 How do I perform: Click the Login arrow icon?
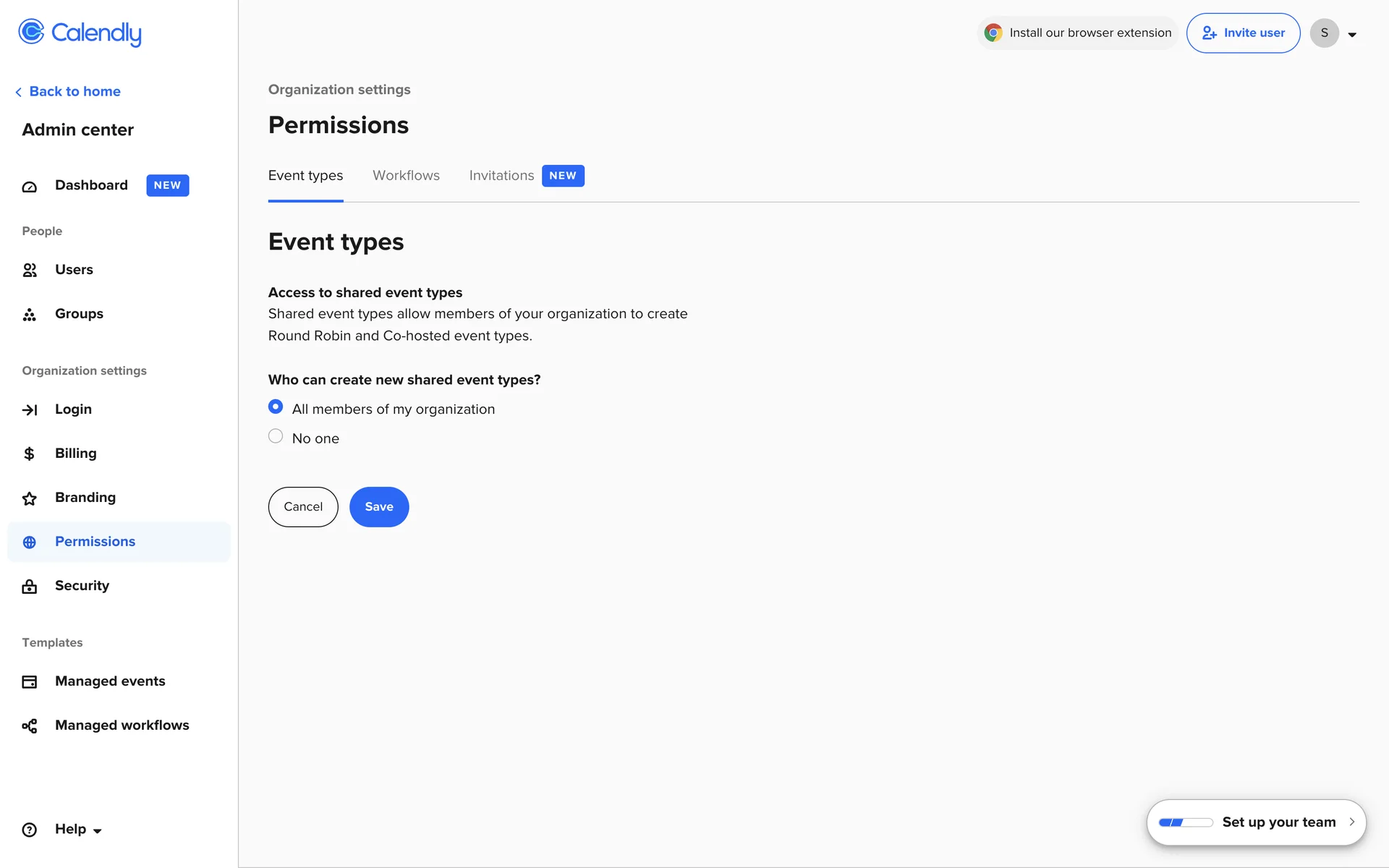pyautogui.click(x=29, y=410)
